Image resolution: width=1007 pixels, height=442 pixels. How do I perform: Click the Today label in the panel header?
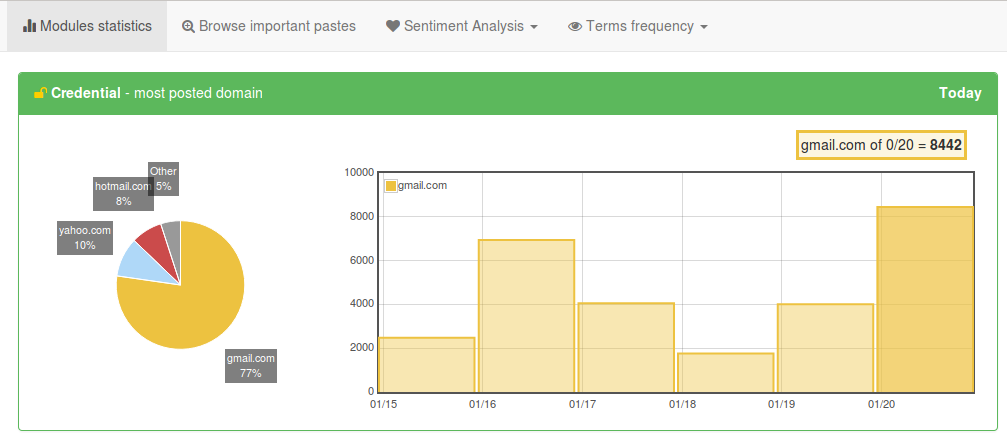[959, 93]
